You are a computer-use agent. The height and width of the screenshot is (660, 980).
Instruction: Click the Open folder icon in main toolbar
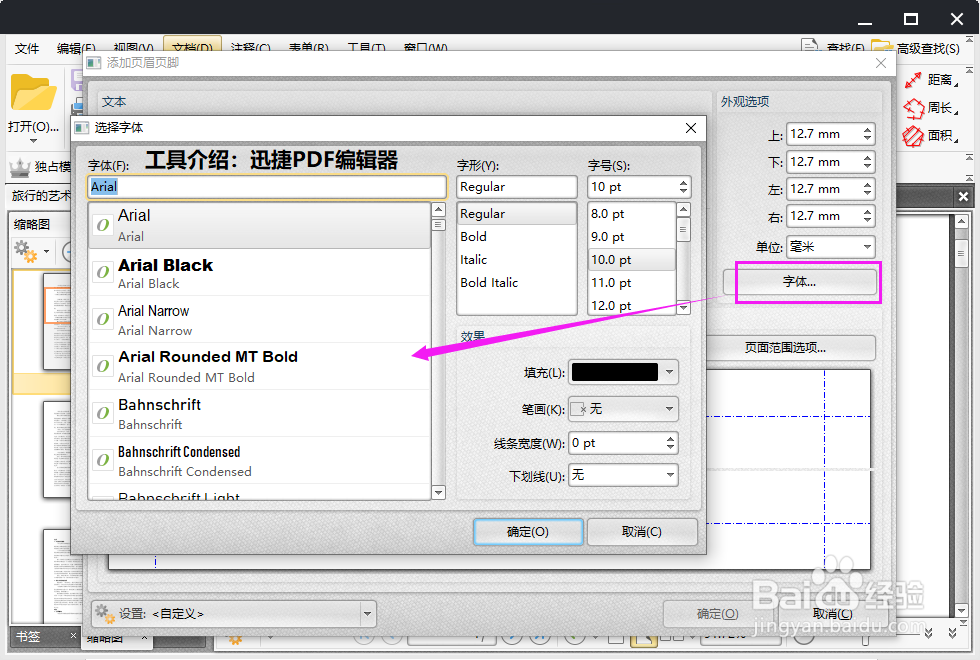point(33,92)
